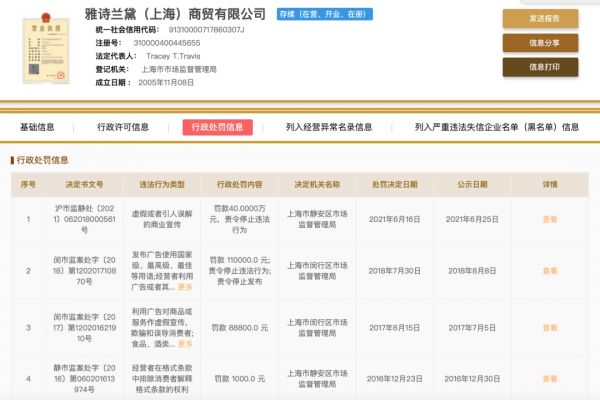
Task: Expand 更多 in the 110000.0 fine row
Action: point(185,287)
